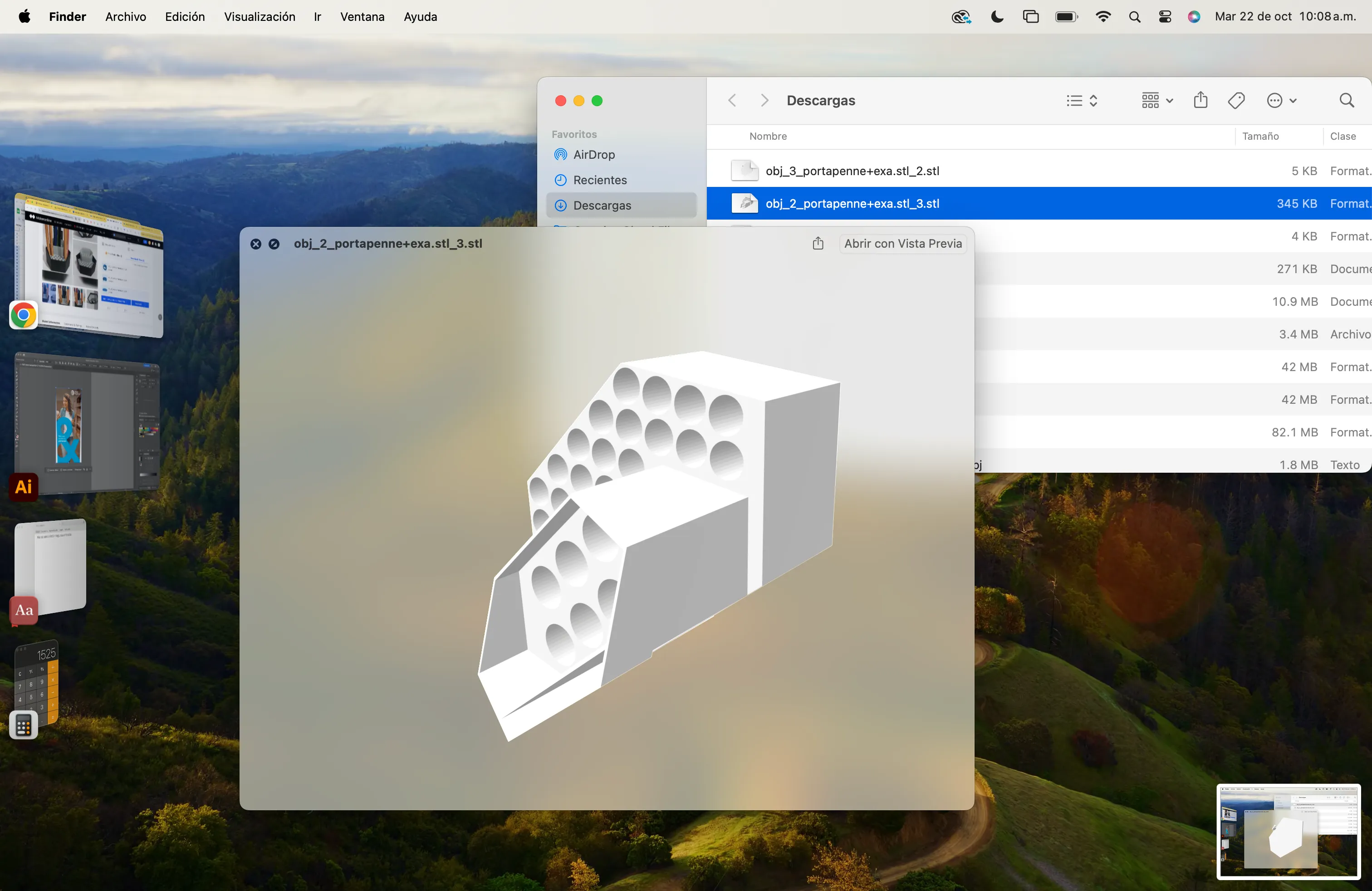
Task: Open the Finder menu
Action: (68, 17)
